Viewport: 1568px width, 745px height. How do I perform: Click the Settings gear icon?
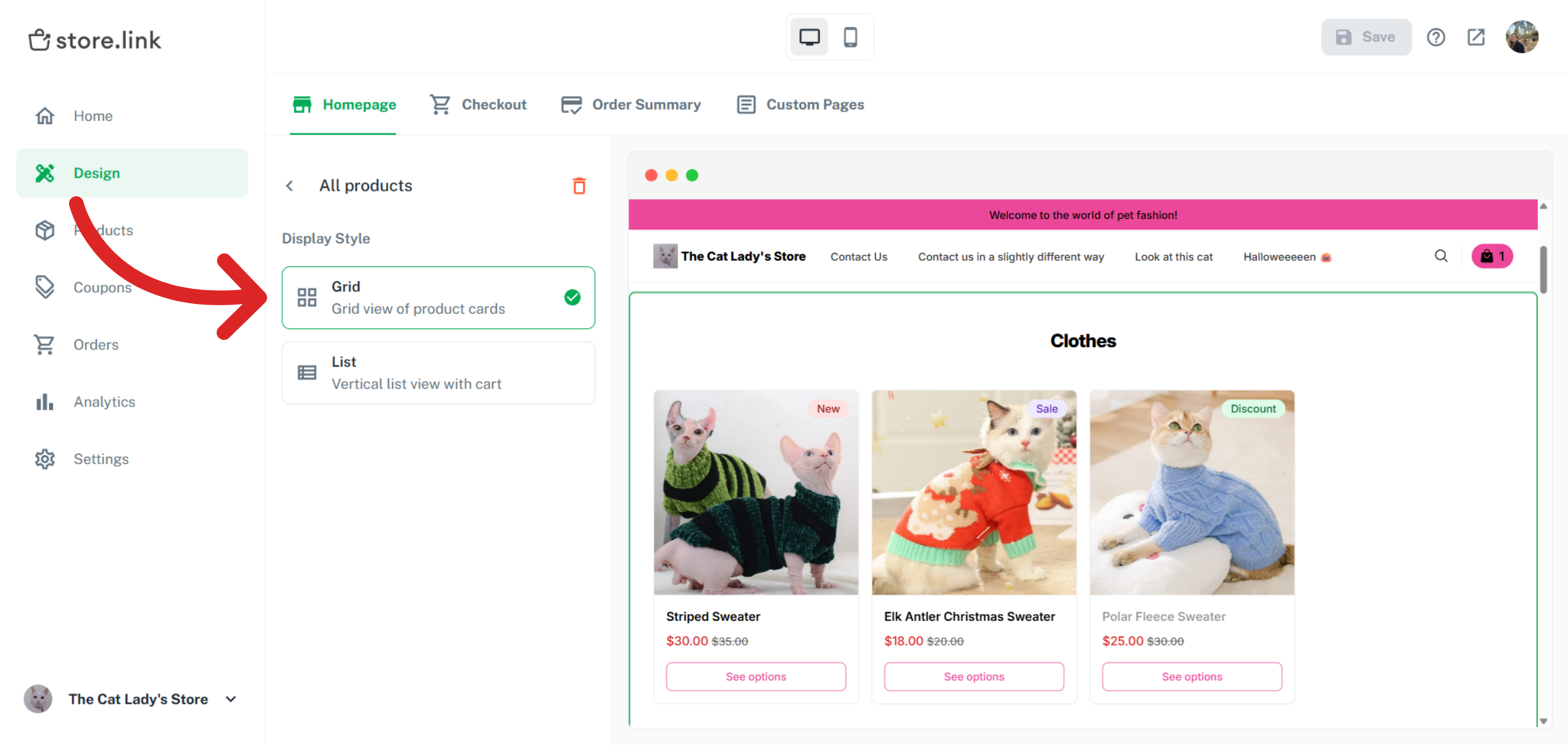pyautogui.click(x=44, y=459)
